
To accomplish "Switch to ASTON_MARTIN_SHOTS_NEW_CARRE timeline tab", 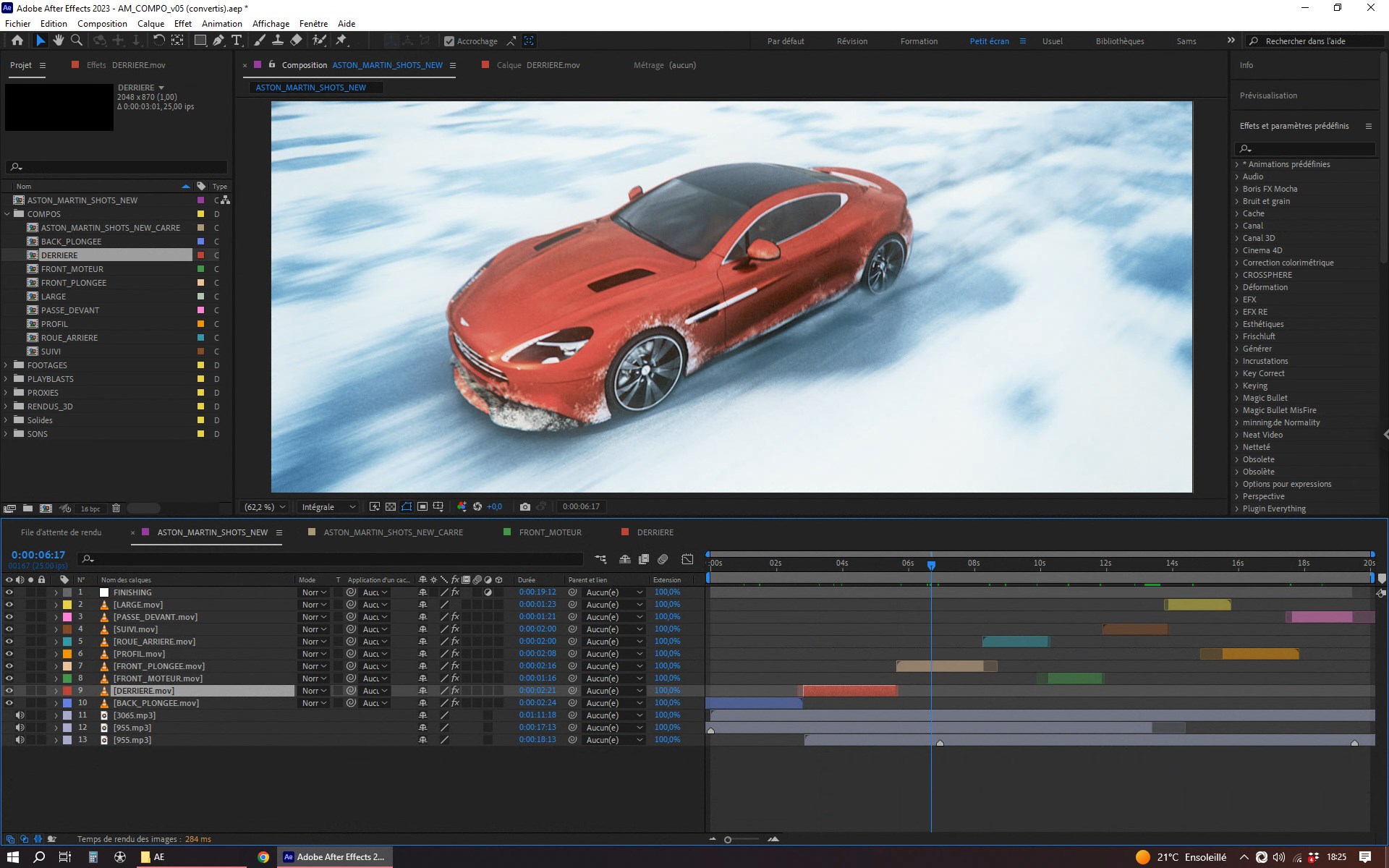I will point(393,532).
